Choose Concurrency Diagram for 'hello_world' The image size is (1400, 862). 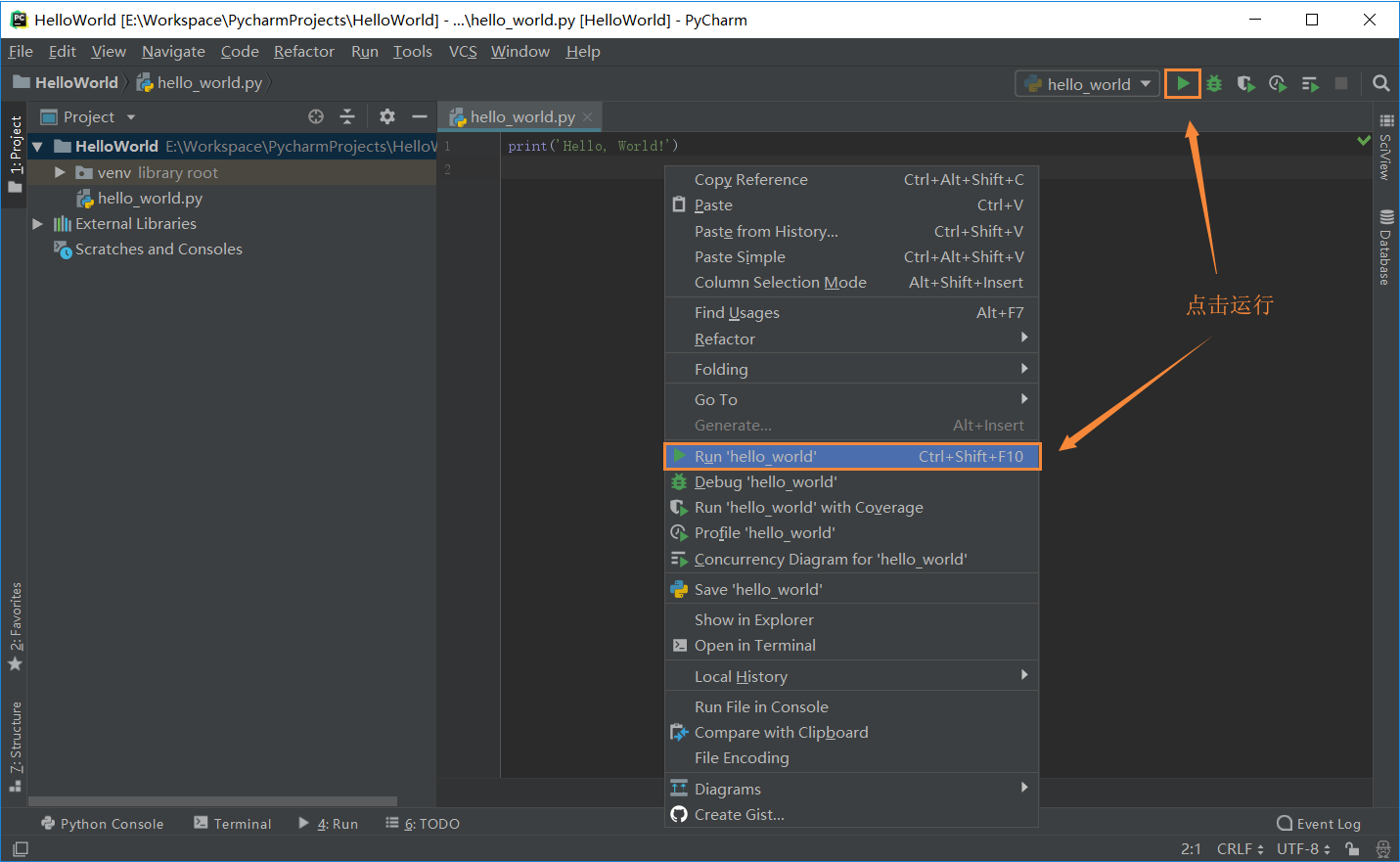851,559
